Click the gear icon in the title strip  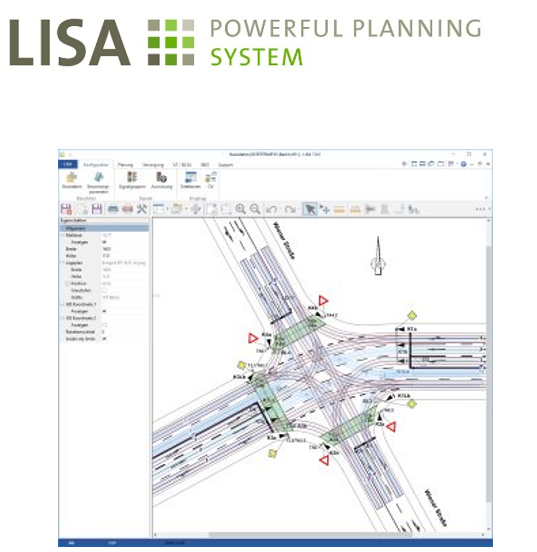[404, 164]
